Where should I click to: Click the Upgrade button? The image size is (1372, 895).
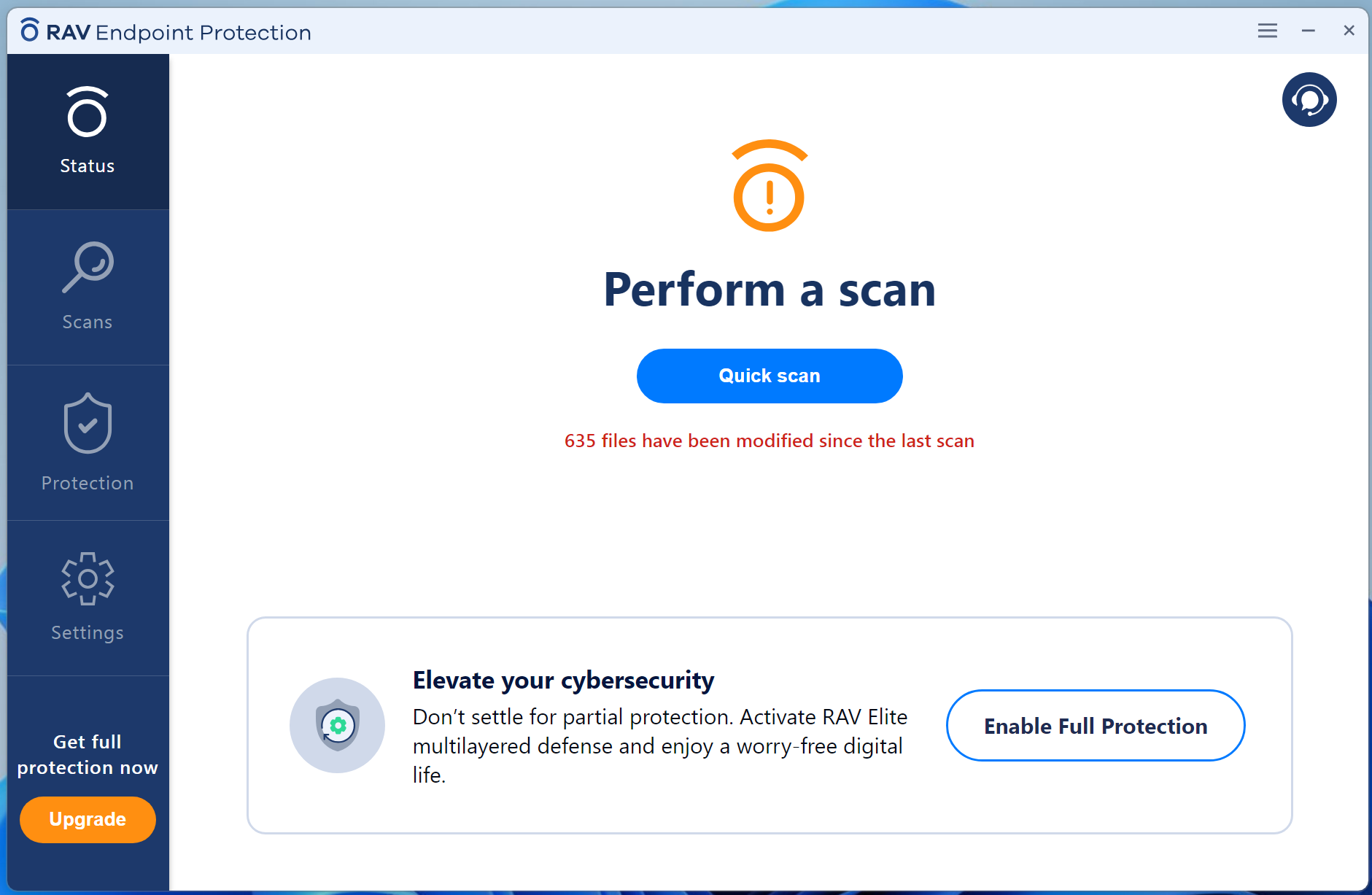(x=88, y=819)
